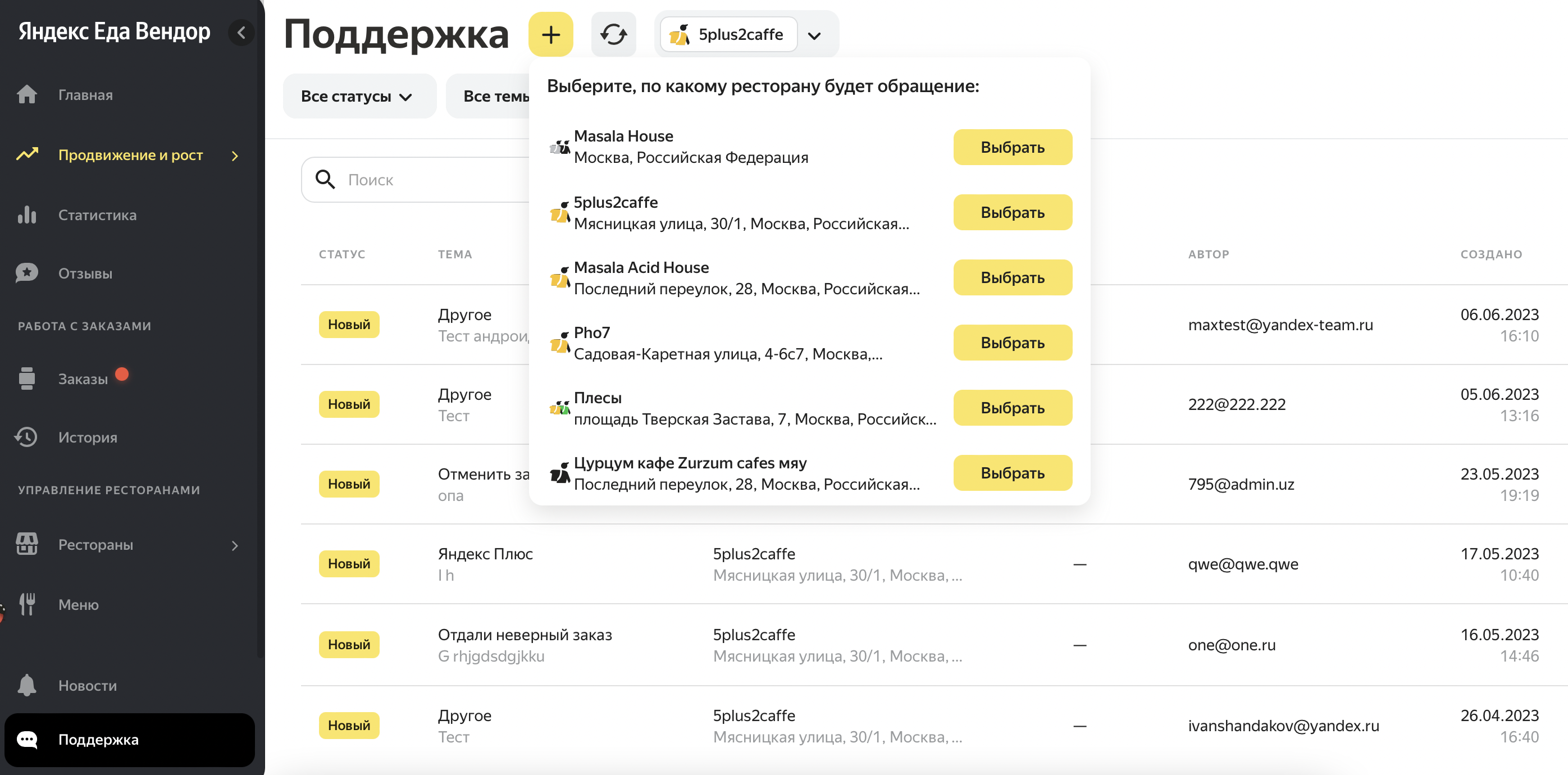This screenshot has width=1568, height=775.
Task: Click the Masala Acid House logo
Action: point(559,277)
